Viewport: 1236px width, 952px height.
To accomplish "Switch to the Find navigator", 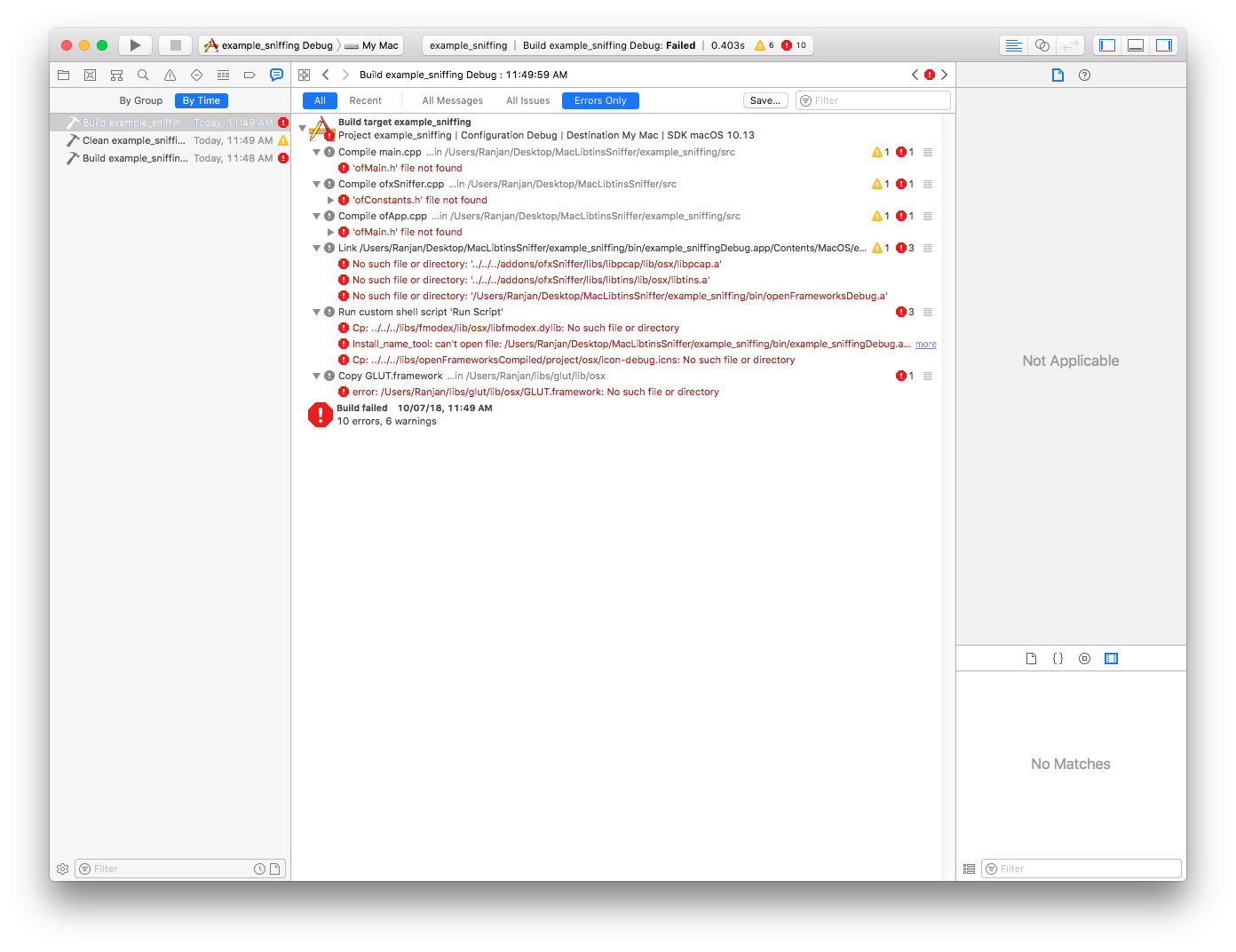I will (x=143, y=75).
